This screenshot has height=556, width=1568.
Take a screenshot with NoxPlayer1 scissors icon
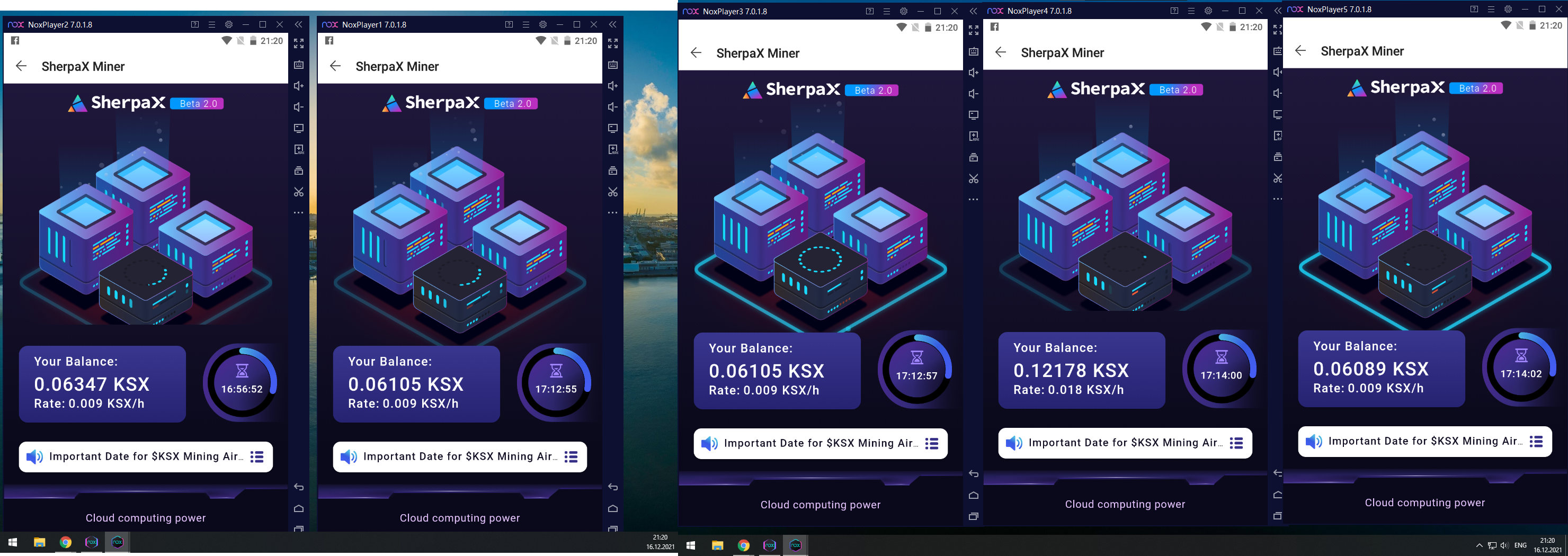613,192
